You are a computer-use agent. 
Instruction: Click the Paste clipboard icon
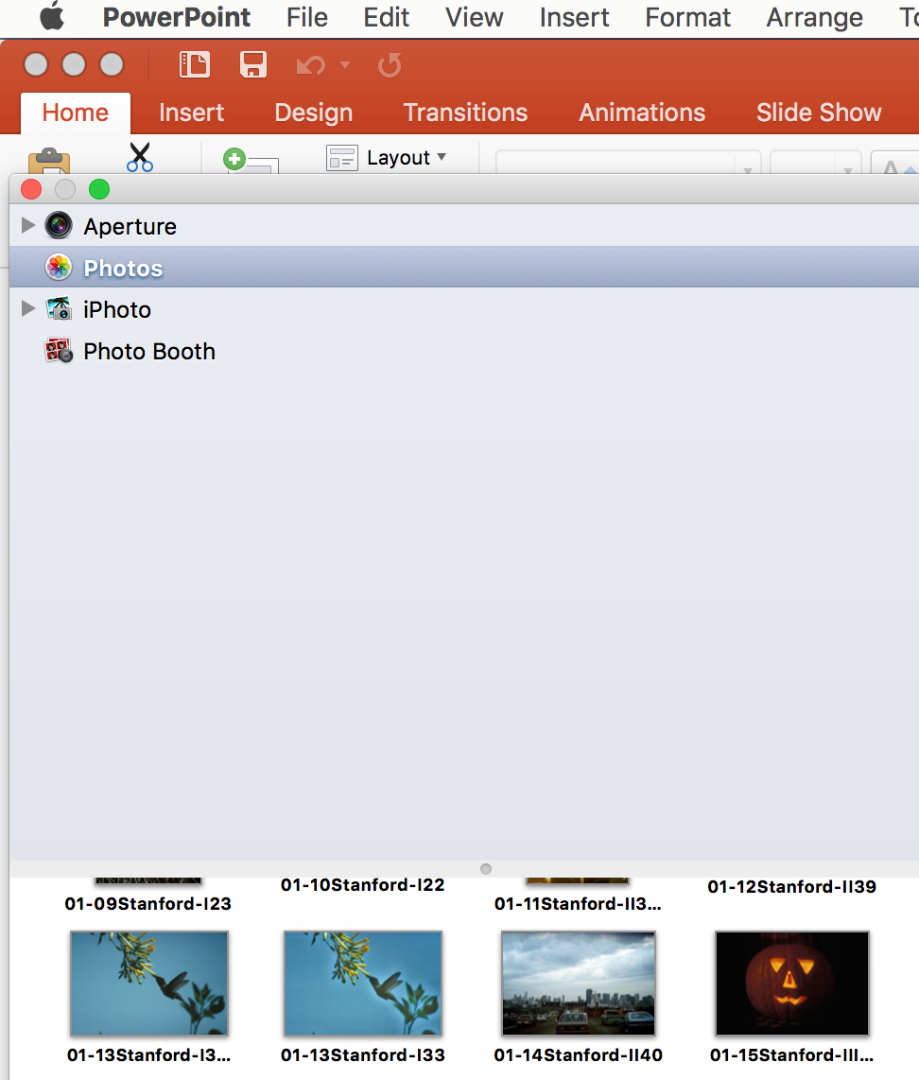point(49,160)
